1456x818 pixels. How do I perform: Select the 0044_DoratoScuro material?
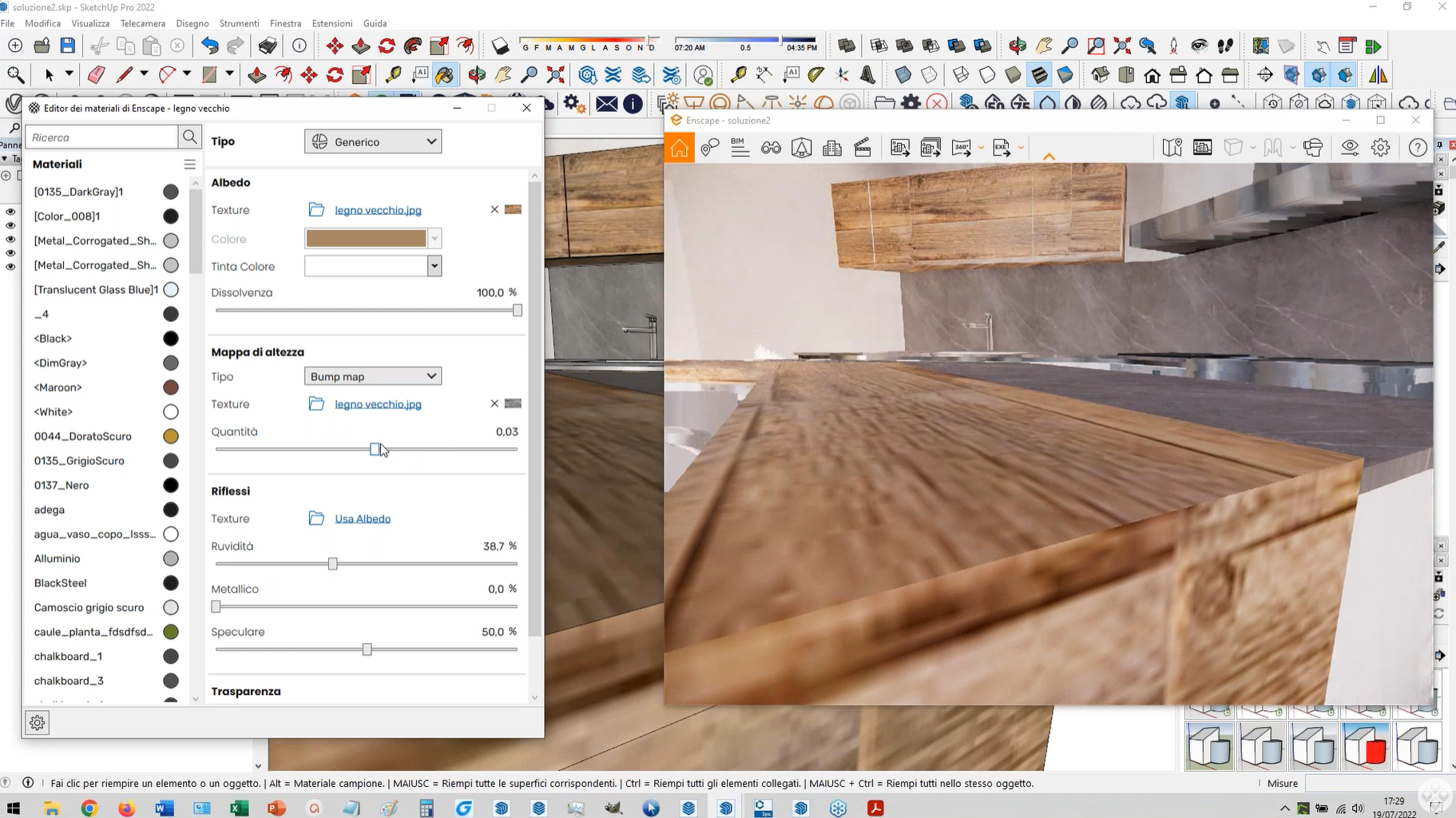83,436
